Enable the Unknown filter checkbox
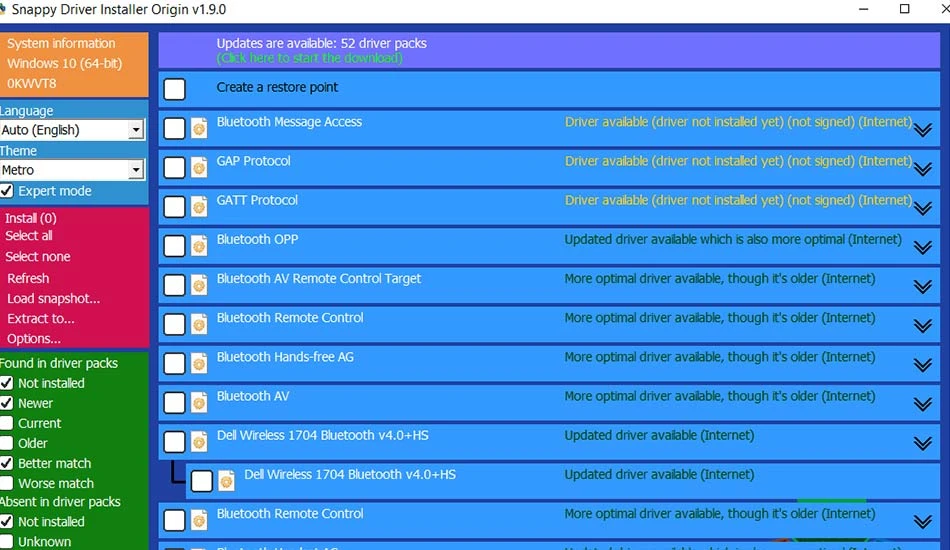 point(7,542)
